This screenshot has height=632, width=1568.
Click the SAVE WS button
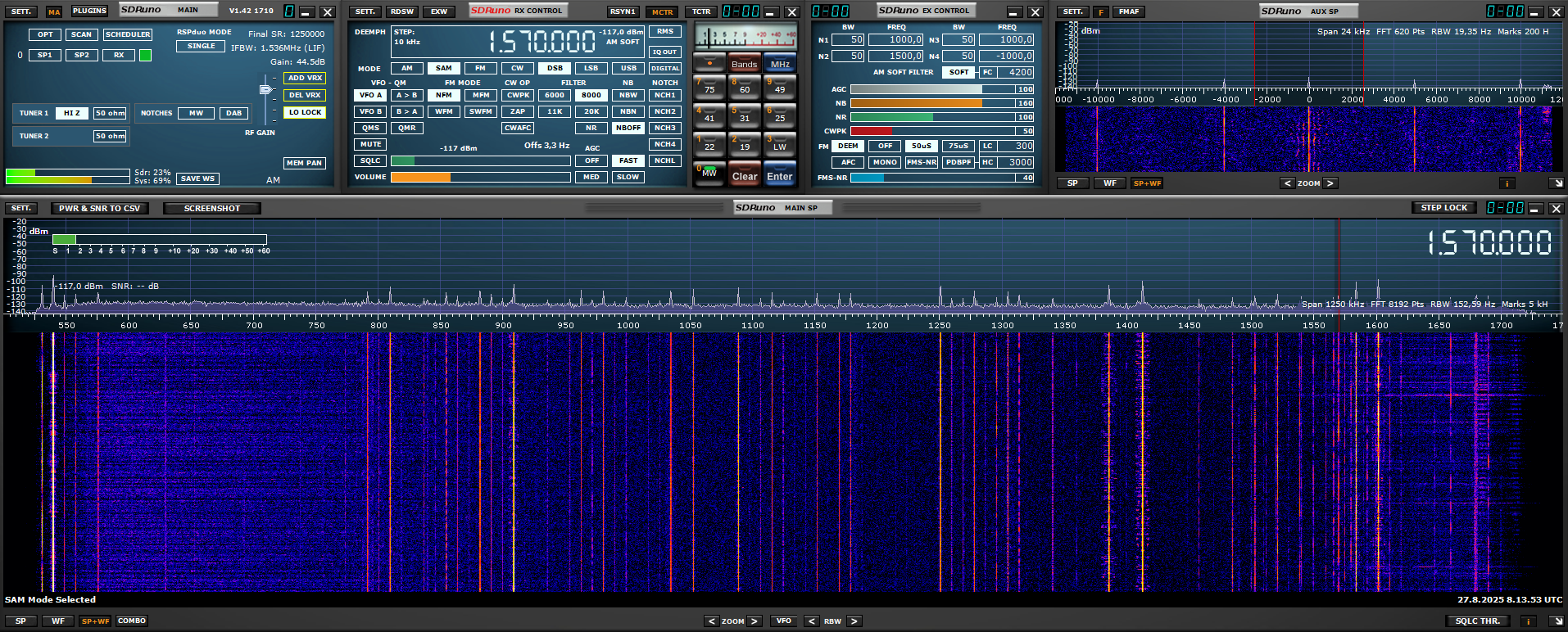click(x=197, y=178)
